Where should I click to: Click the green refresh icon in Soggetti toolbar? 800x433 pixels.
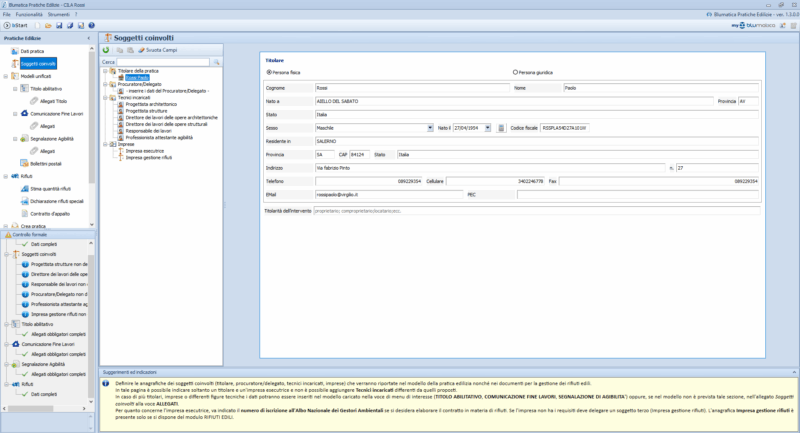tap(106, 49)
